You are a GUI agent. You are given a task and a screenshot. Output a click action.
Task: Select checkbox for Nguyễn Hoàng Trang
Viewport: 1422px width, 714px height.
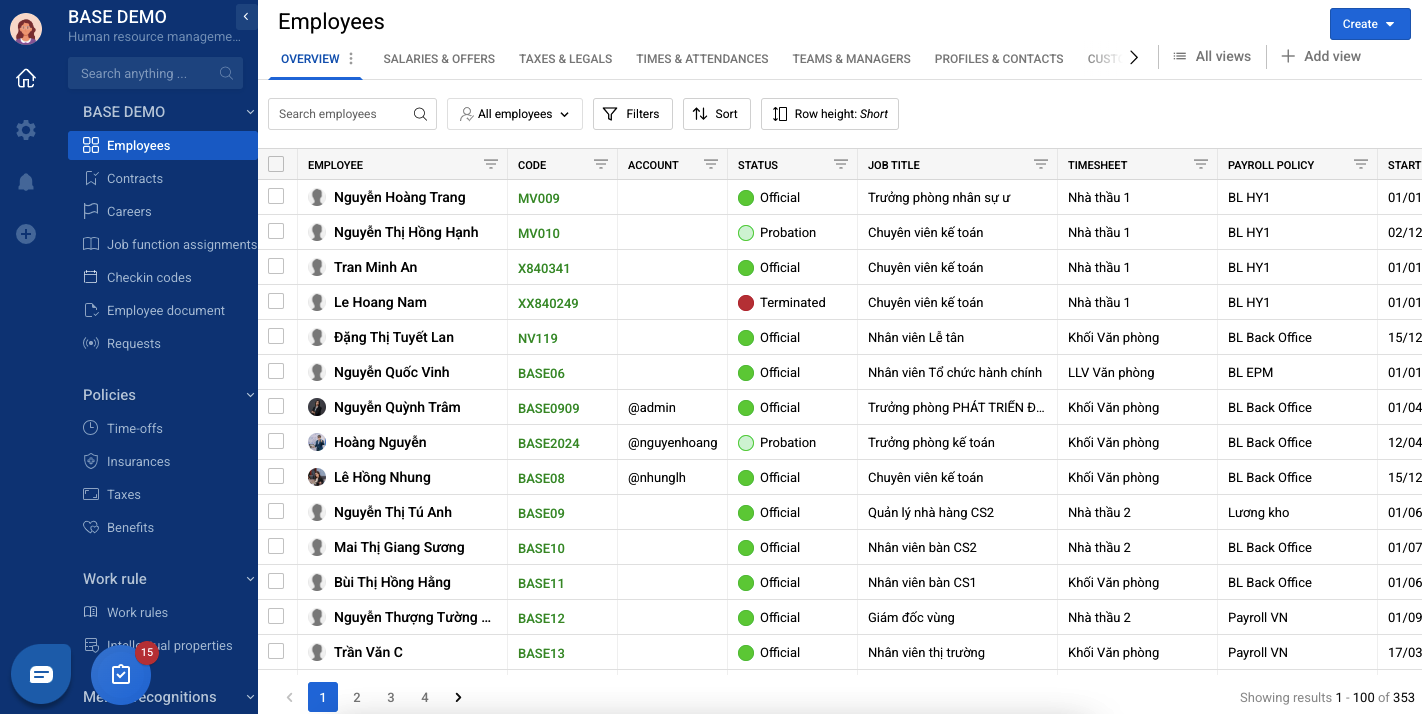[276, 196]
